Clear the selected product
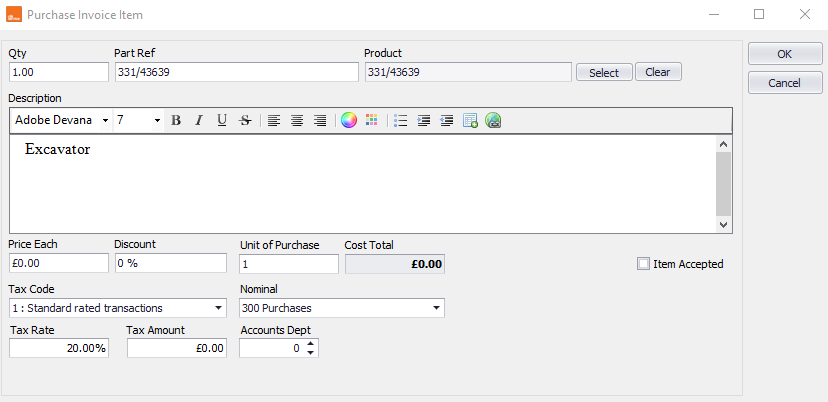 click(x=658, y=72)
